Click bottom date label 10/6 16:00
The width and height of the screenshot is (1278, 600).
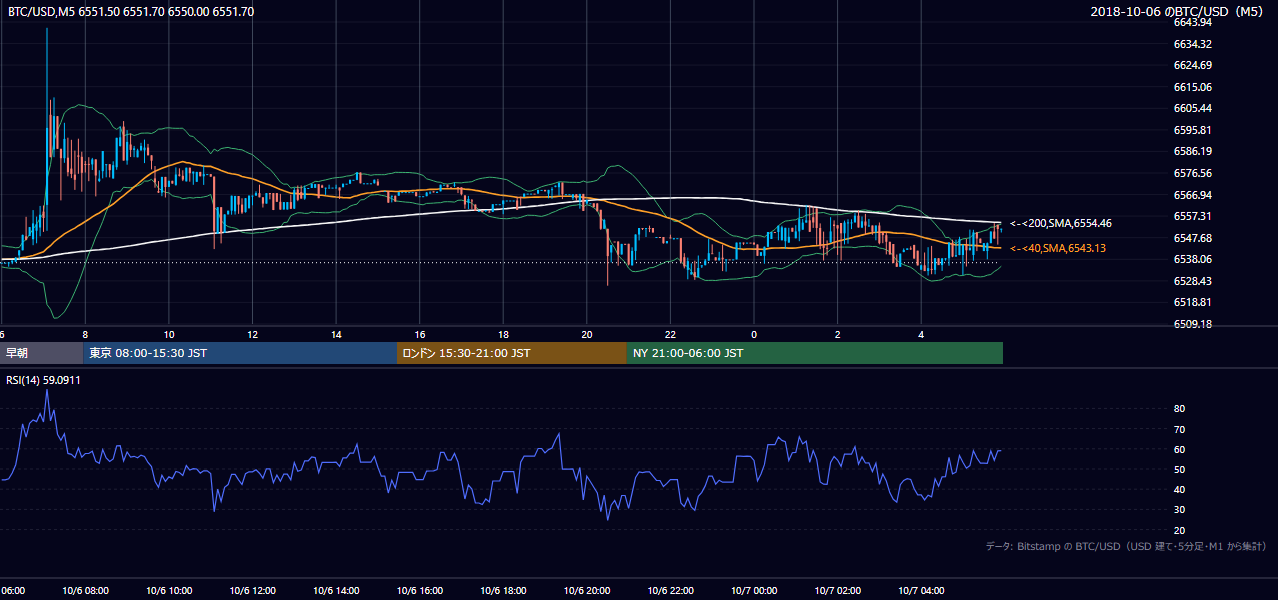(420, 591)
